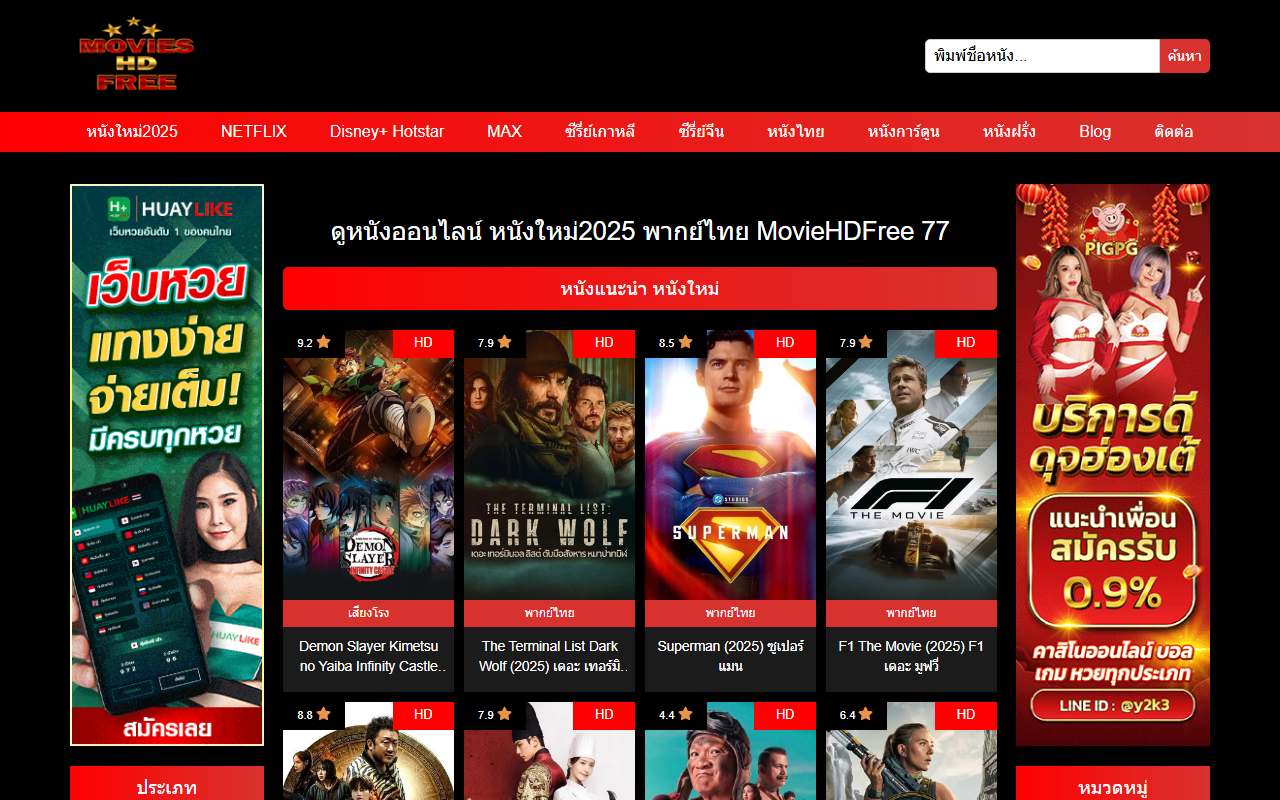Click the พากย์ไทย label under Dark Wolf

(x=549, y=613)
